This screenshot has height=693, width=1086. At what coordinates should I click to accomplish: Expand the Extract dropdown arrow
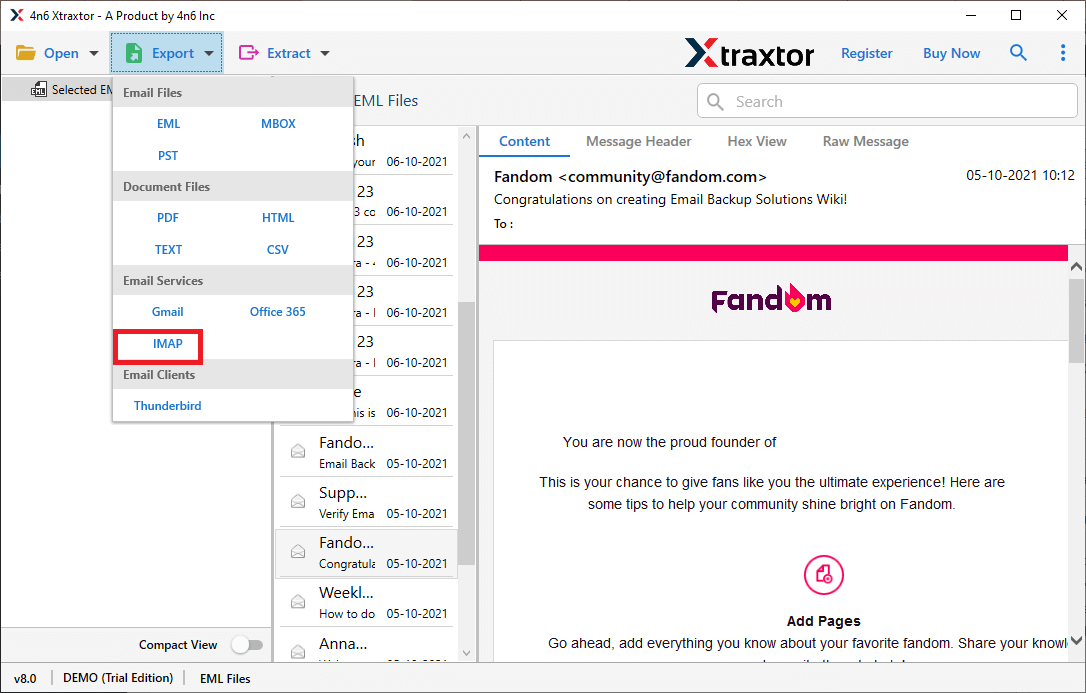(324, 53)
